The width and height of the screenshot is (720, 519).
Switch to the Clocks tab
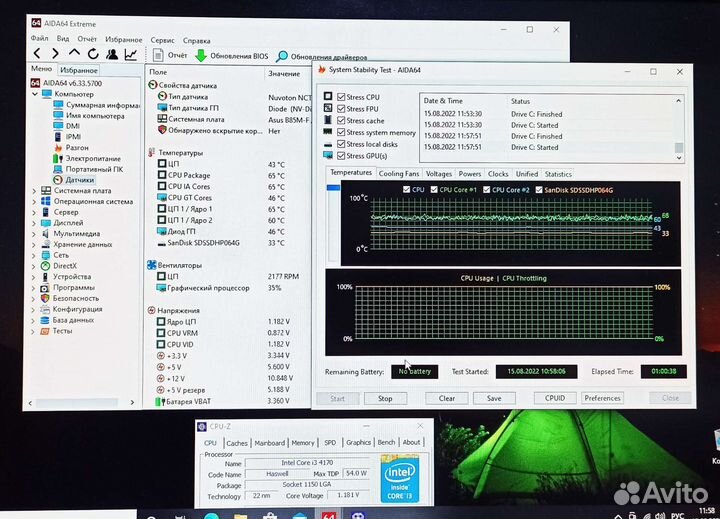pyautogui.click(x=498, y=174)
